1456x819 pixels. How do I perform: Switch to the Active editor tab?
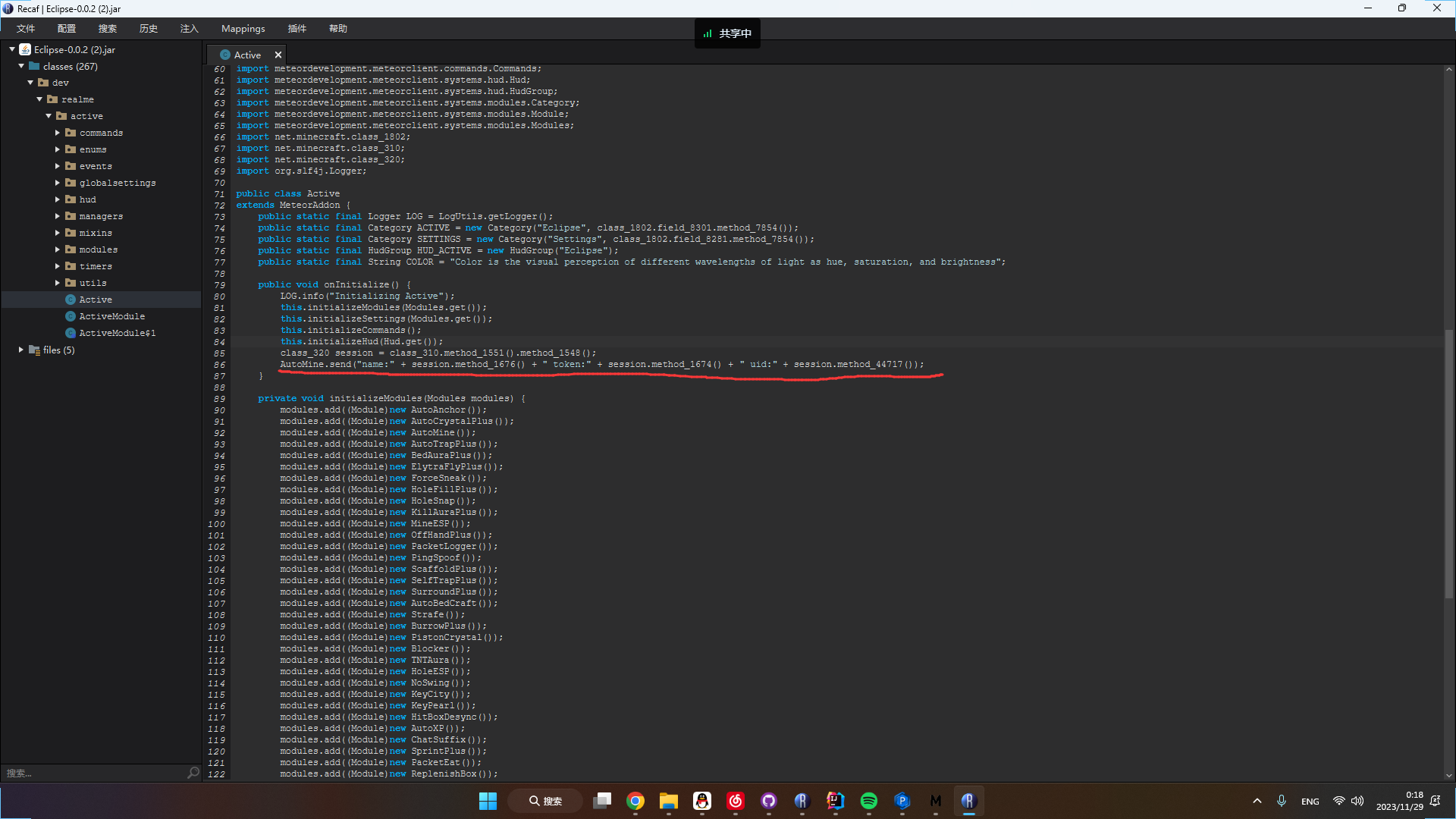[247, 55]
